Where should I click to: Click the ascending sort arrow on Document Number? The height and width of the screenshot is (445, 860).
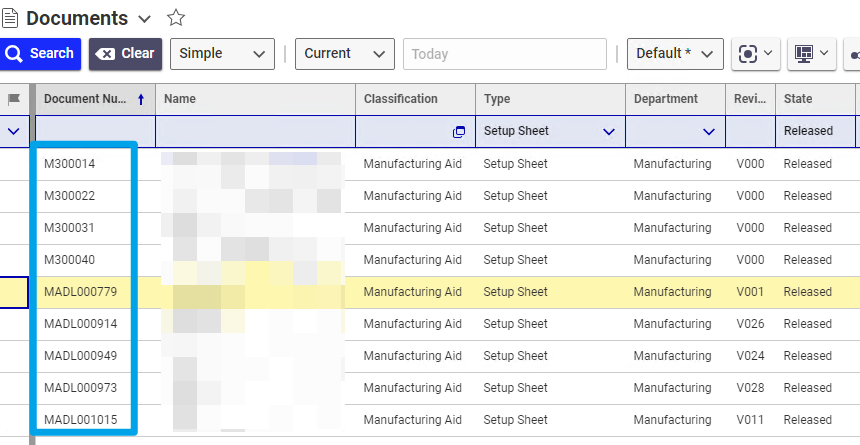140,99
